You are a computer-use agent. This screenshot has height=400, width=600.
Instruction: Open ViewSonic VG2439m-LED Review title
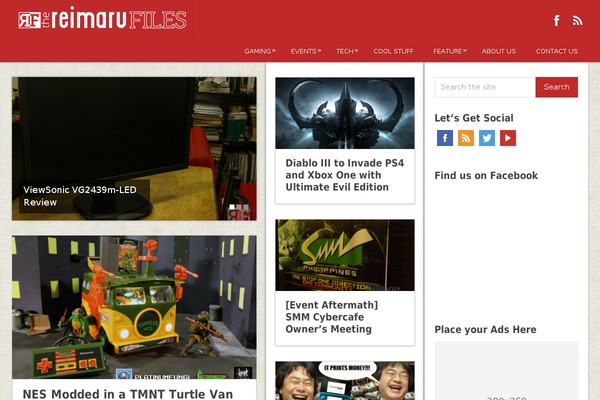click(80, 196)
